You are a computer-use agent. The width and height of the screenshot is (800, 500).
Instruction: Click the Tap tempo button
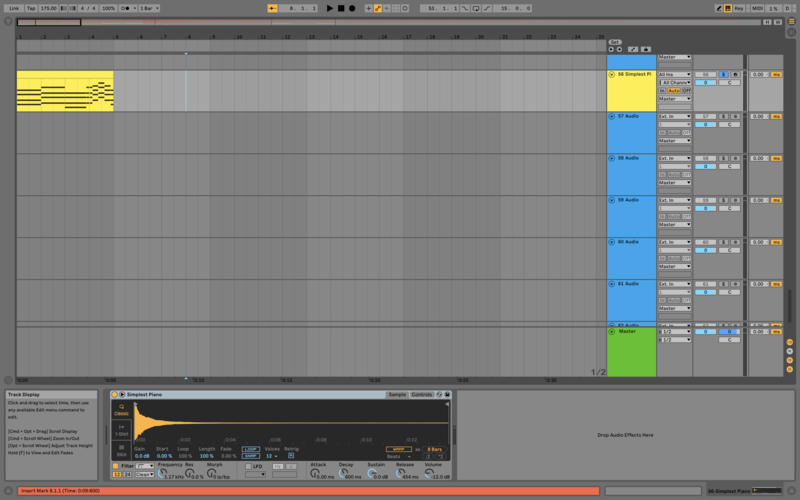(31, 8)
